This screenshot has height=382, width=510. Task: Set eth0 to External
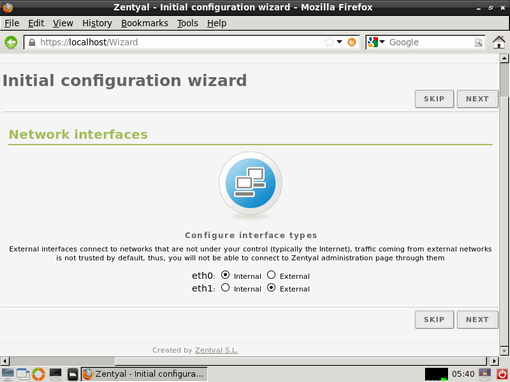(271, 275)
